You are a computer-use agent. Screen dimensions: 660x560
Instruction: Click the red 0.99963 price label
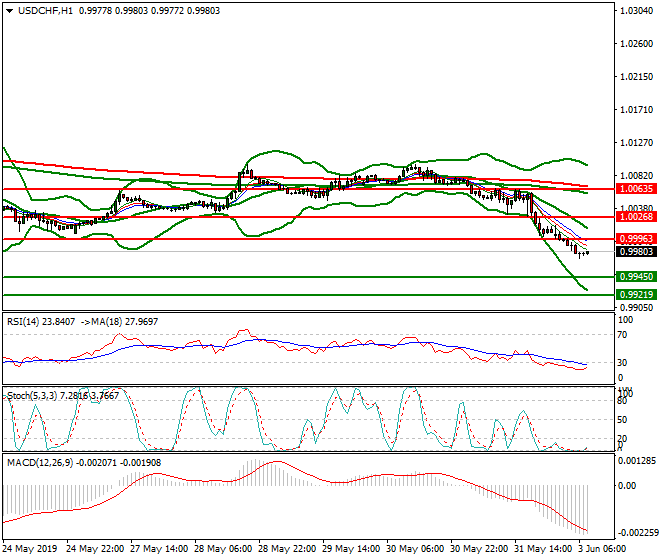pyautogui.click(x=636, y=239)
